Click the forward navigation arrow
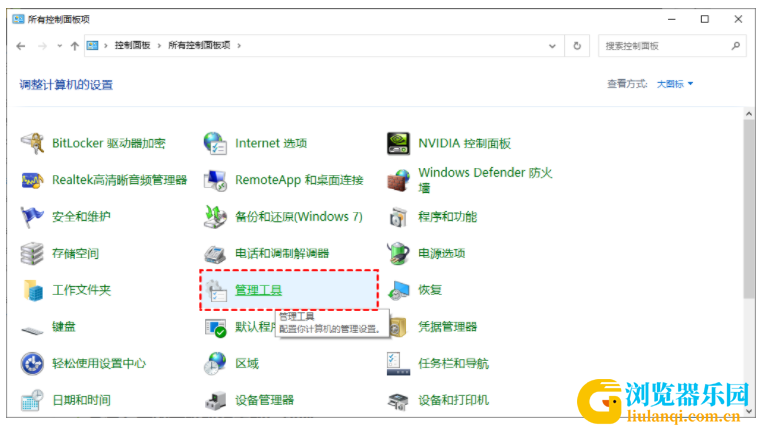This screenshot has width=763, height=426. (42, 46)
